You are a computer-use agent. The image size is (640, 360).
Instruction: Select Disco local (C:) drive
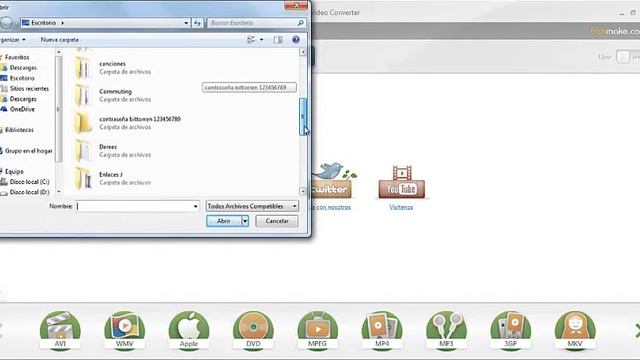tap(29, 182)
